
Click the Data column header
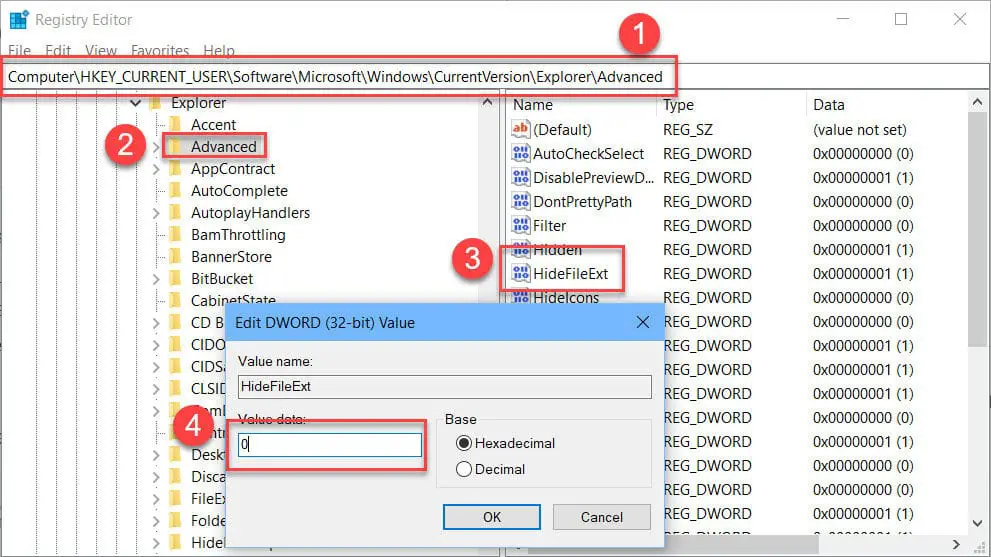[x=829, y=104]
